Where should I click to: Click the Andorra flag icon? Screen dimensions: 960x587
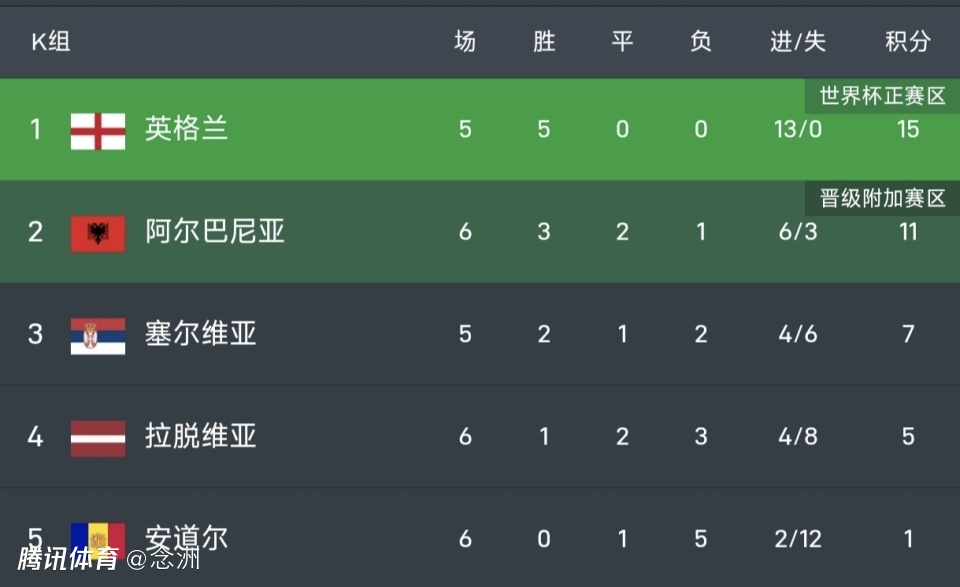click(x=98, y=537)
